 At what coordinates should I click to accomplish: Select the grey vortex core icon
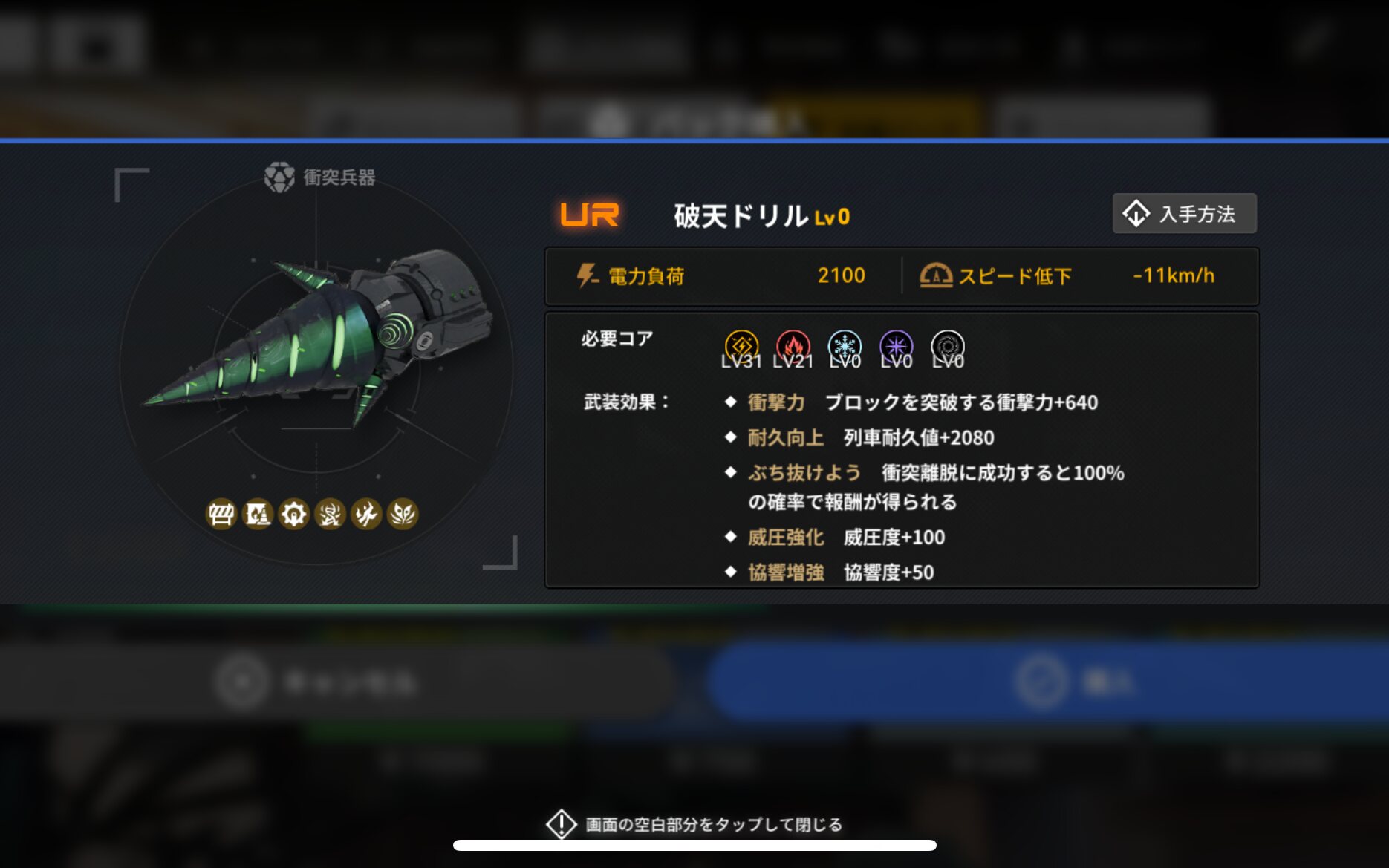(948, 346)
